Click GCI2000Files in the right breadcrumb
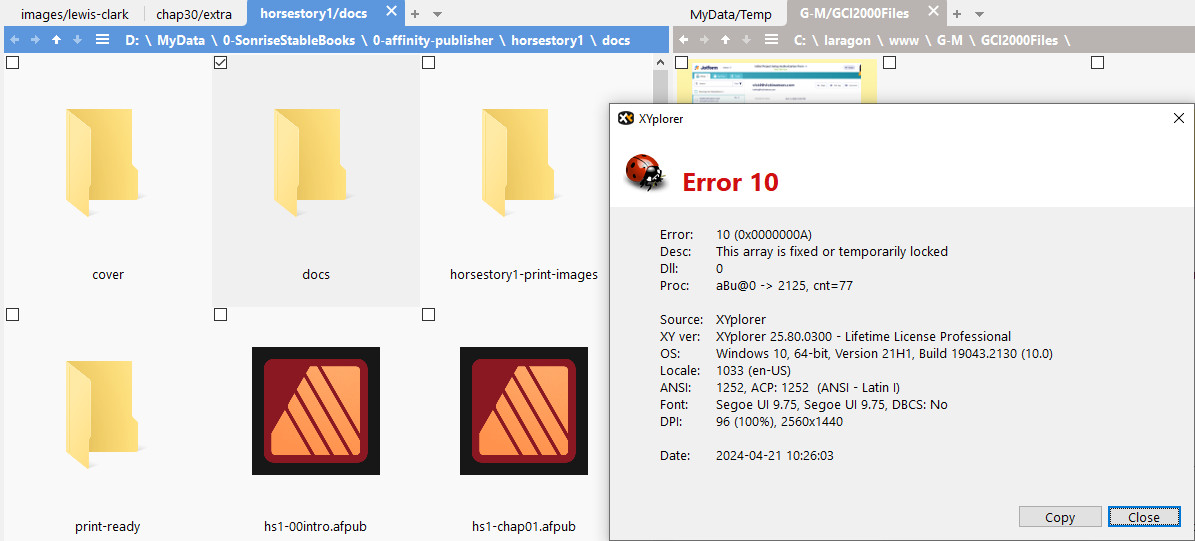1195x541 pixels. (1020, 40)
